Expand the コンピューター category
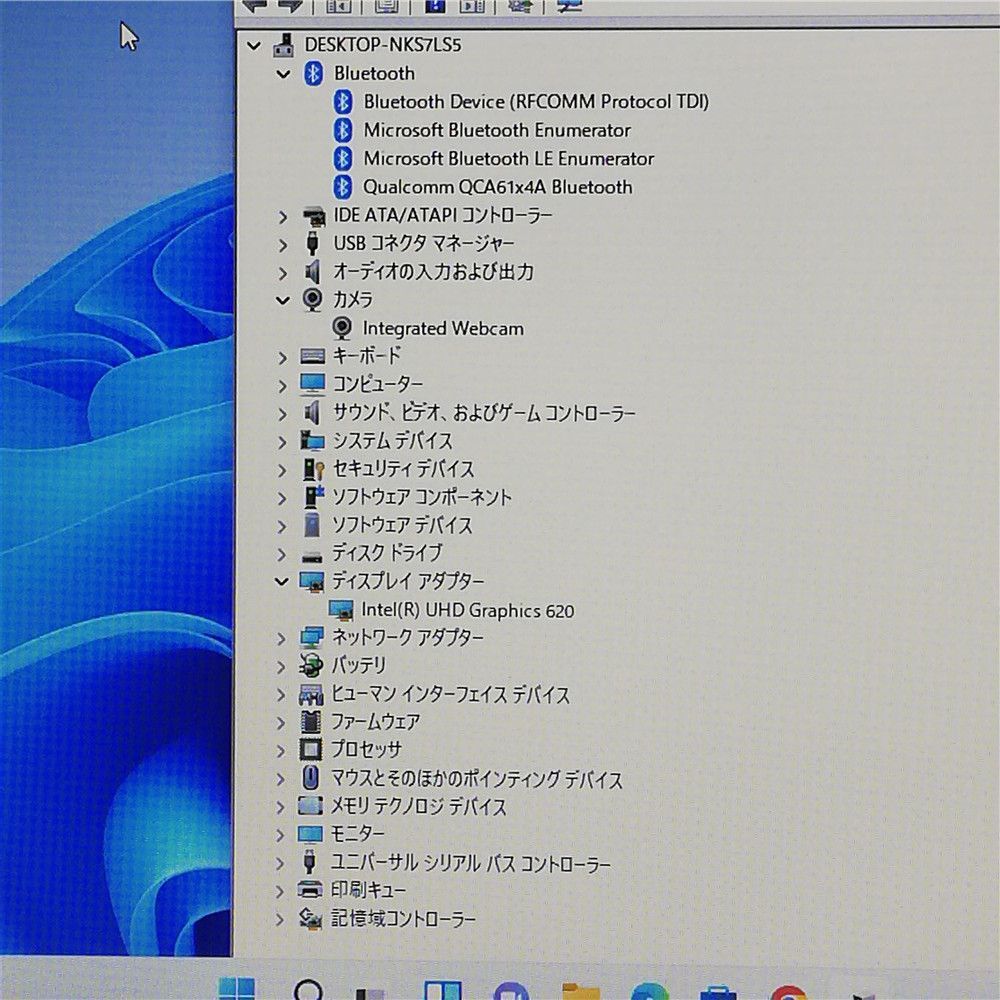 [x=283, y=386]
